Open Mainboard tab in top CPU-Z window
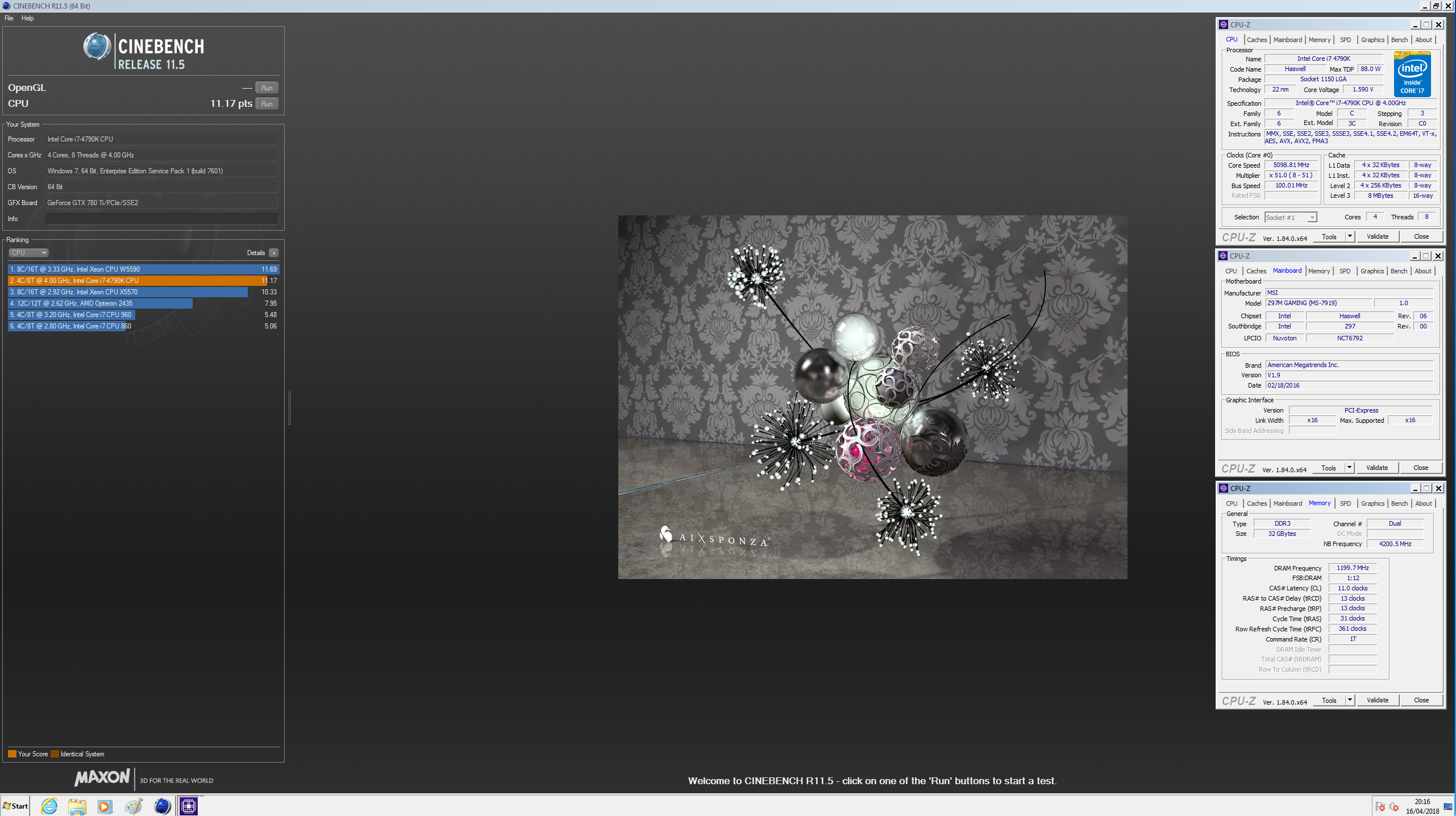1456x816 pixels. [x=1287, y=40]
